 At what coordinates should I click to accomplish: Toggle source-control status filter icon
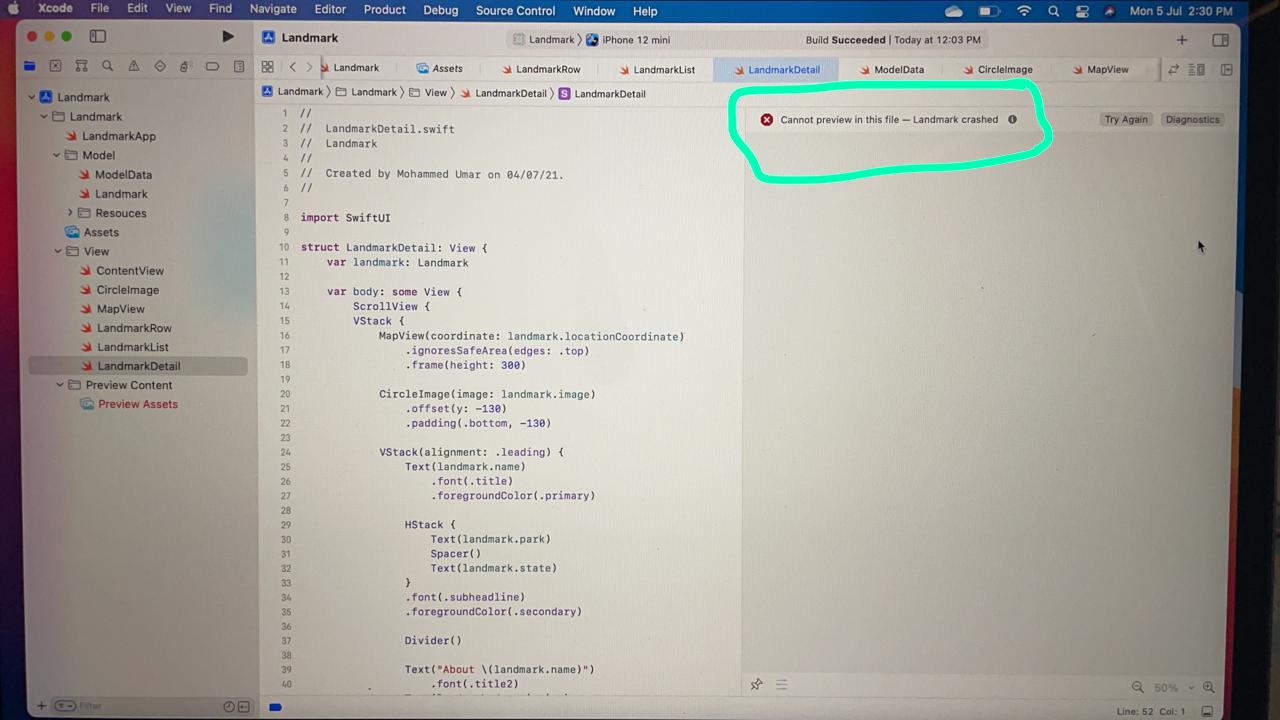243,707
